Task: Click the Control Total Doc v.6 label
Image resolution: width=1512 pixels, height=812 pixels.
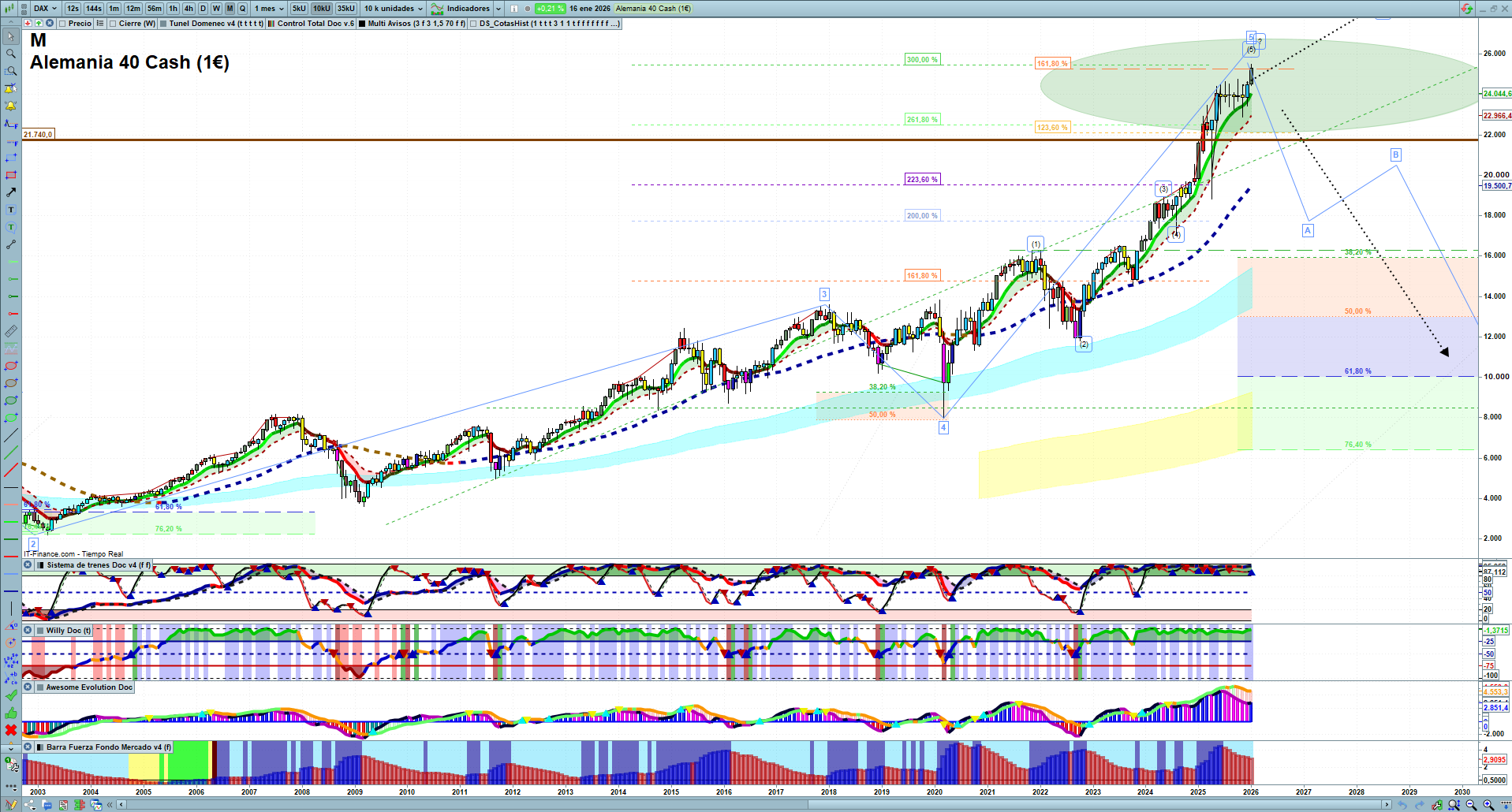Action: [315, 24]
